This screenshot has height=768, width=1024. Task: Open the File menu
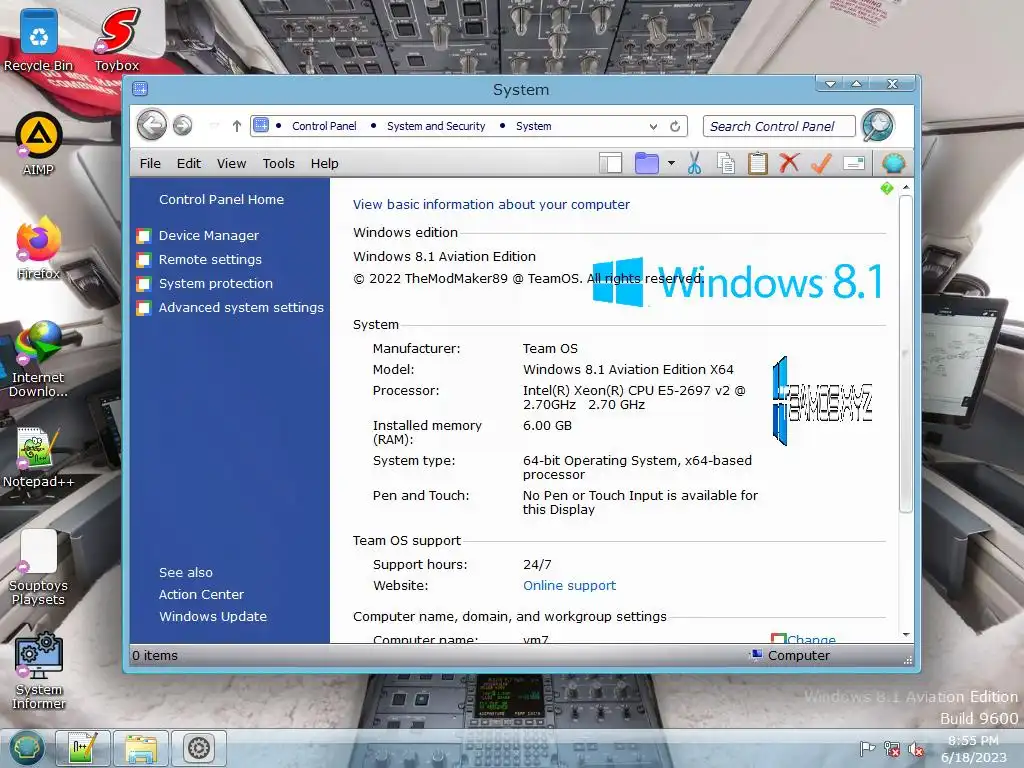(x=150, y=163)
